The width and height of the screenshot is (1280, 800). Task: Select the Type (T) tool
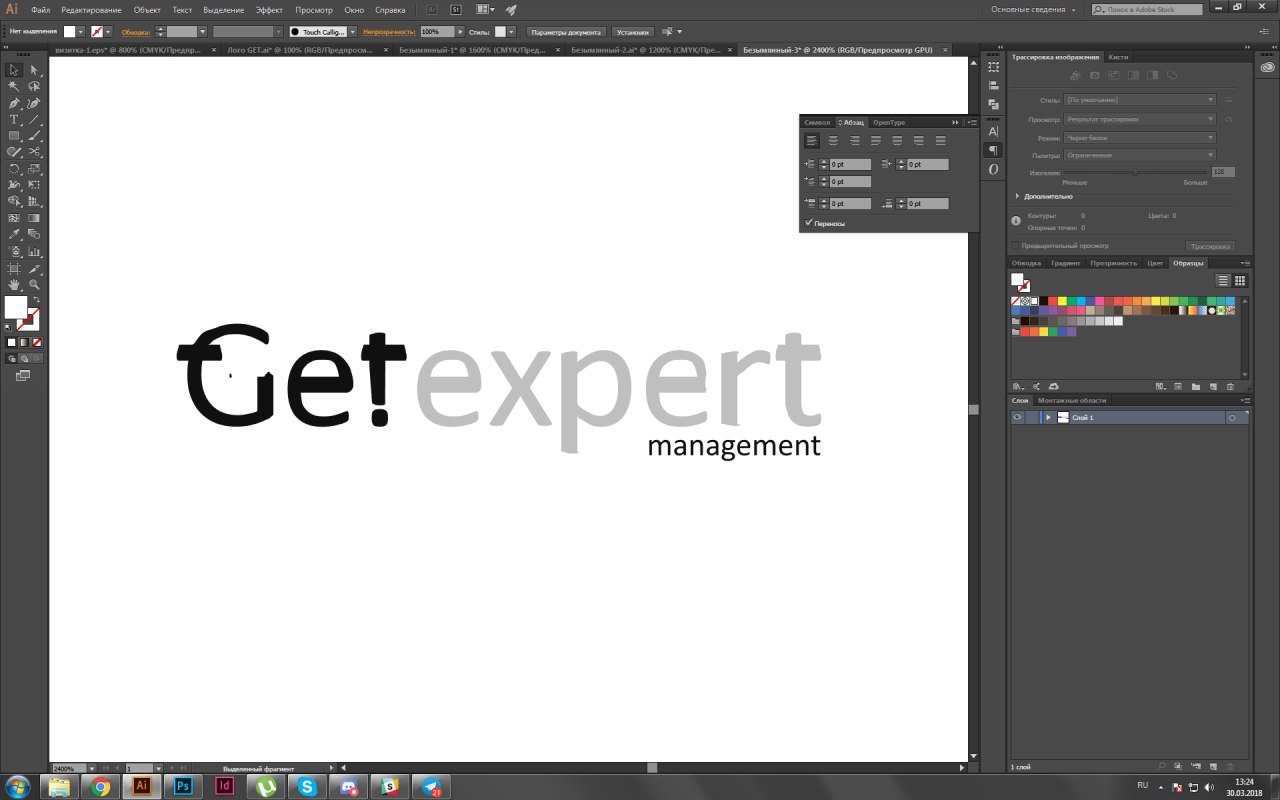click(14, 120)
